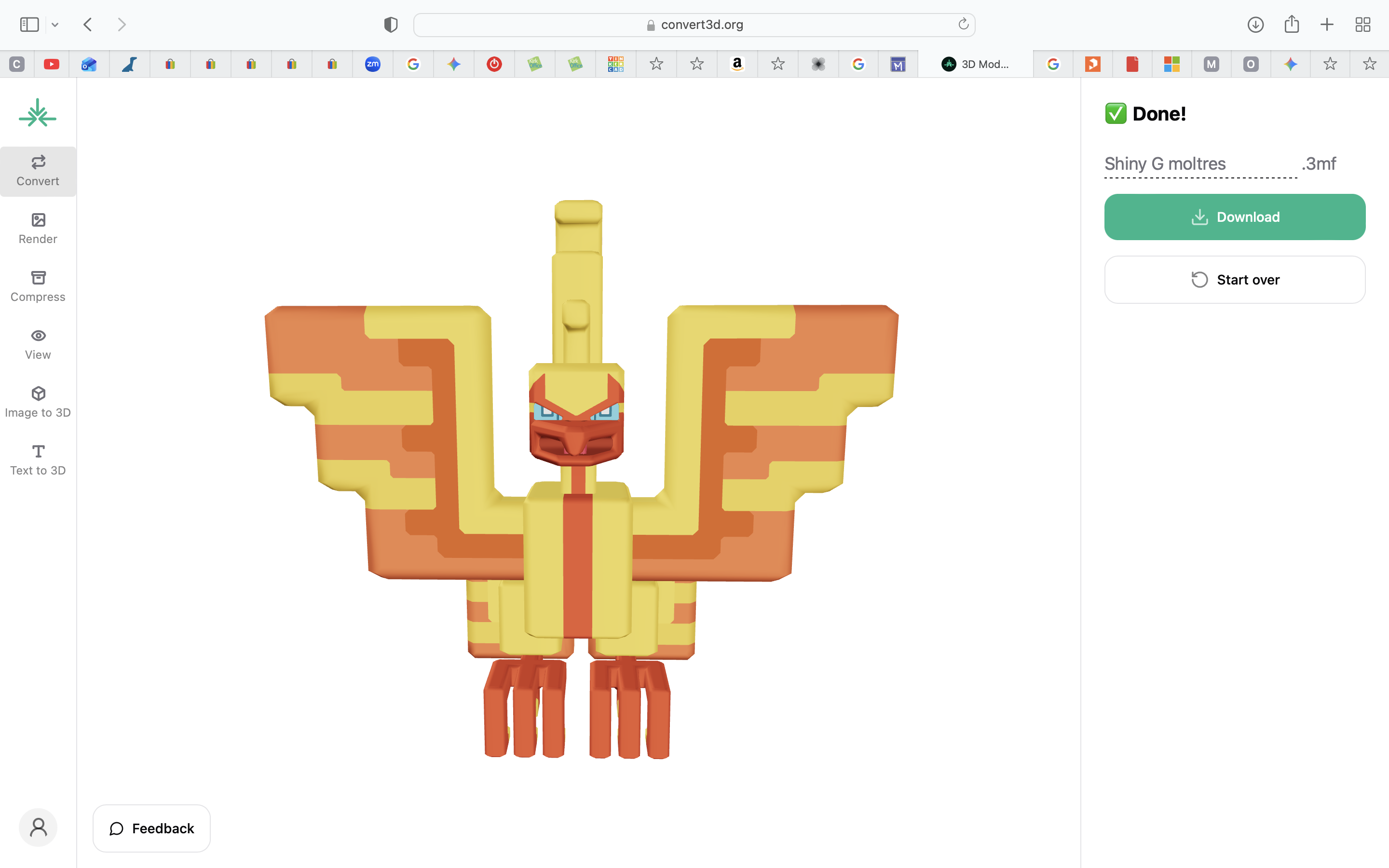Screen dimensions: 1389x868
Task: Open the Render tool
Action: tap(38, 229)
